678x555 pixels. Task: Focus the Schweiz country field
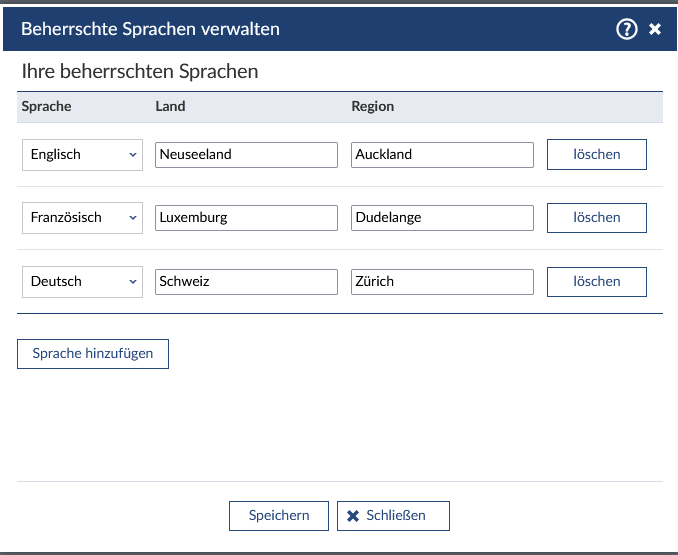(x=246, y=282)
